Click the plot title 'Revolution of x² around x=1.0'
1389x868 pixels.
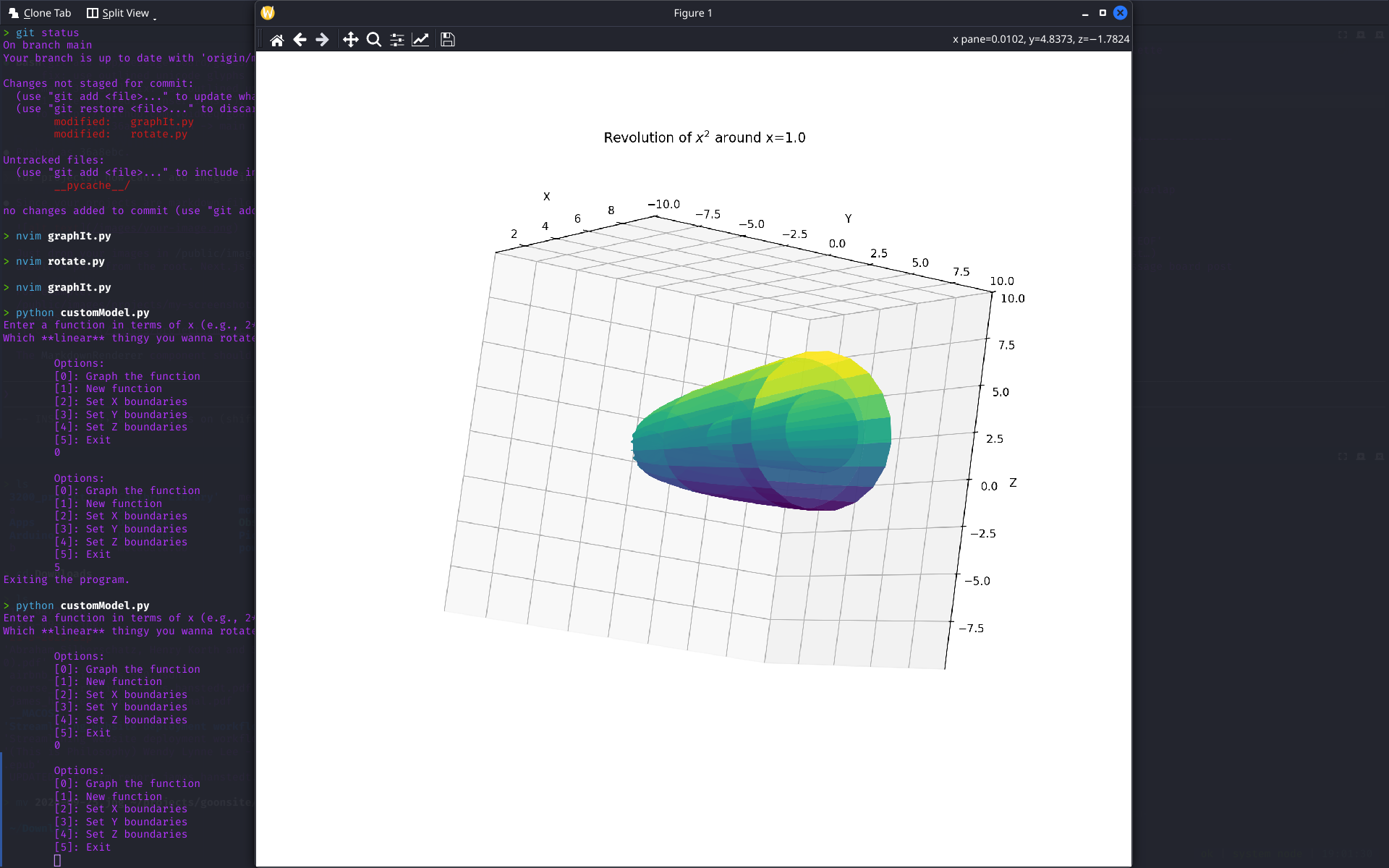click(705, 137)
